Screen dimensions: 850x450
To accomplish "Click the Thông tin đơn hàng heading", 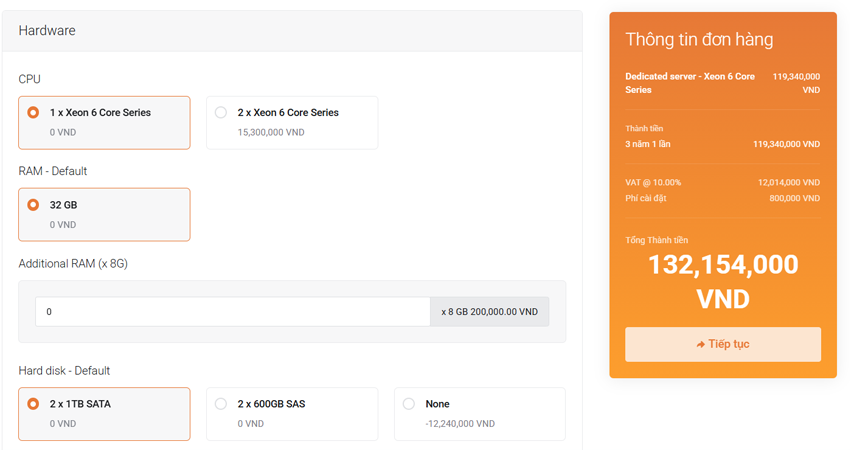I will [698, 40].
